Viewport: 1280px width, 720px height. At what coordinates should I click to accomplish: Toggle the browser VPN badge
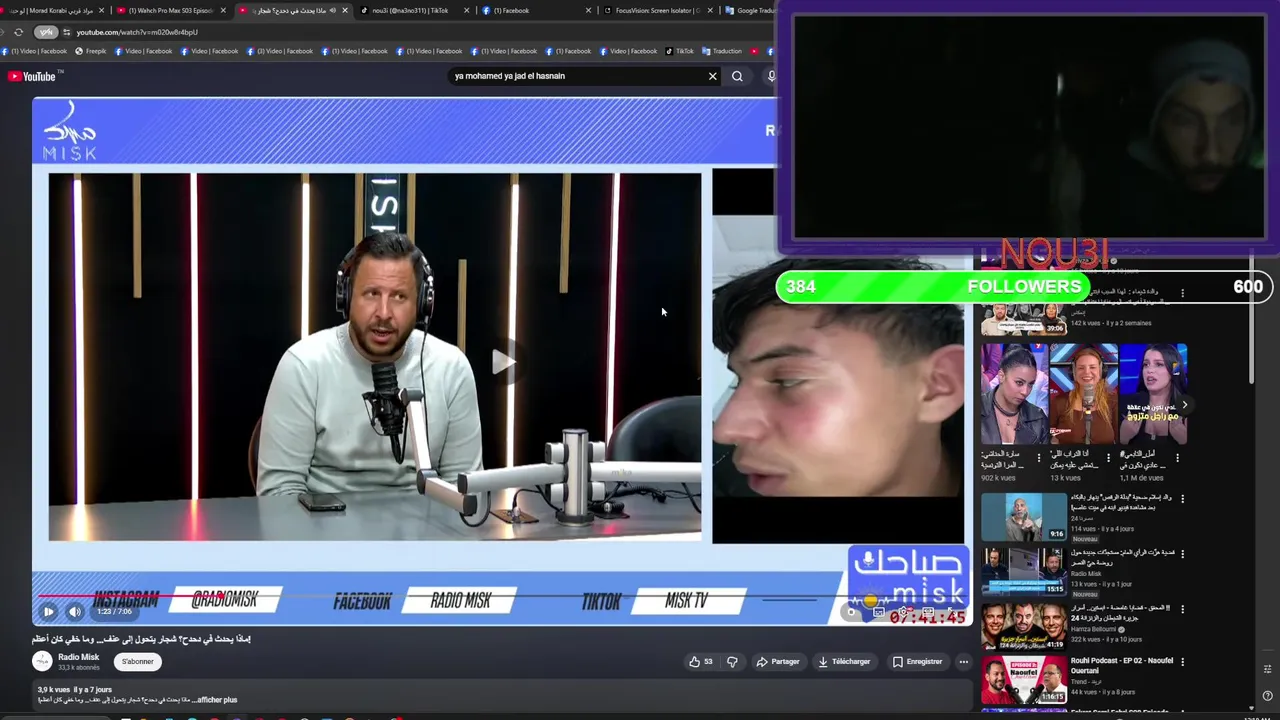(46, 32)
